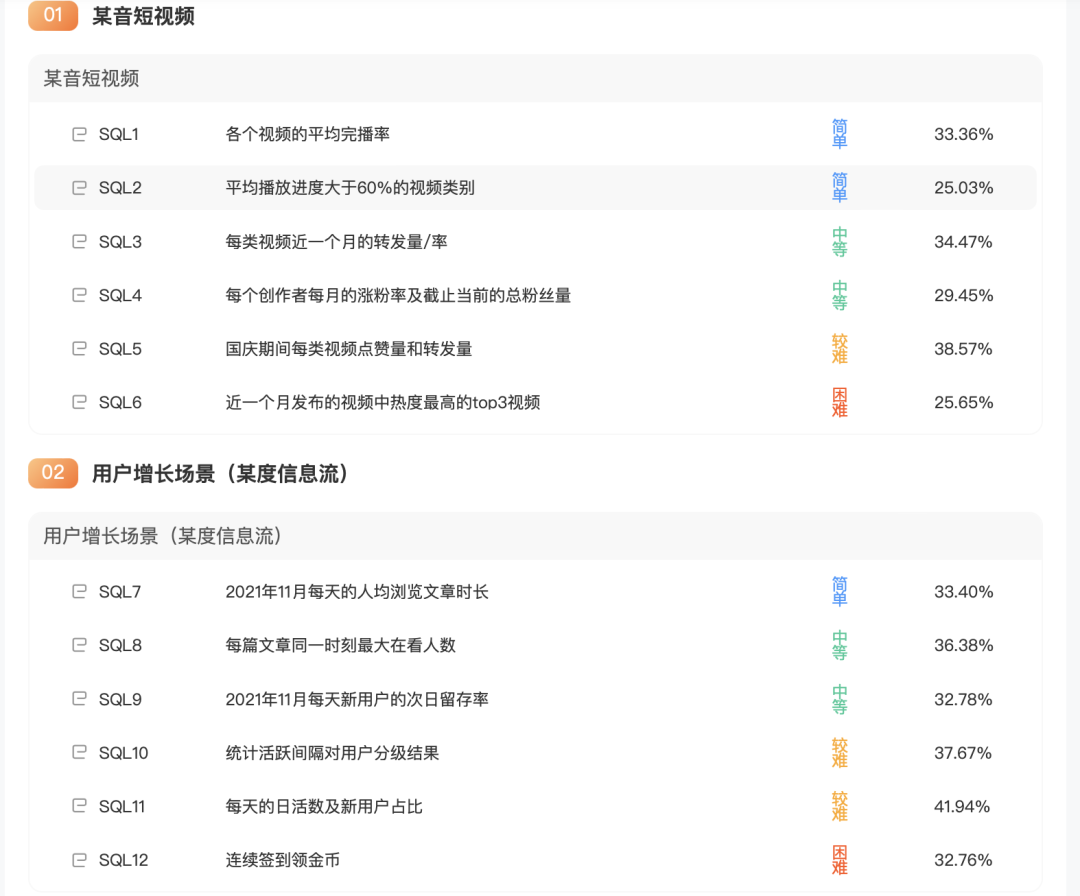Click the 较难 difficulty tag on SQL5

click(840, 348)
